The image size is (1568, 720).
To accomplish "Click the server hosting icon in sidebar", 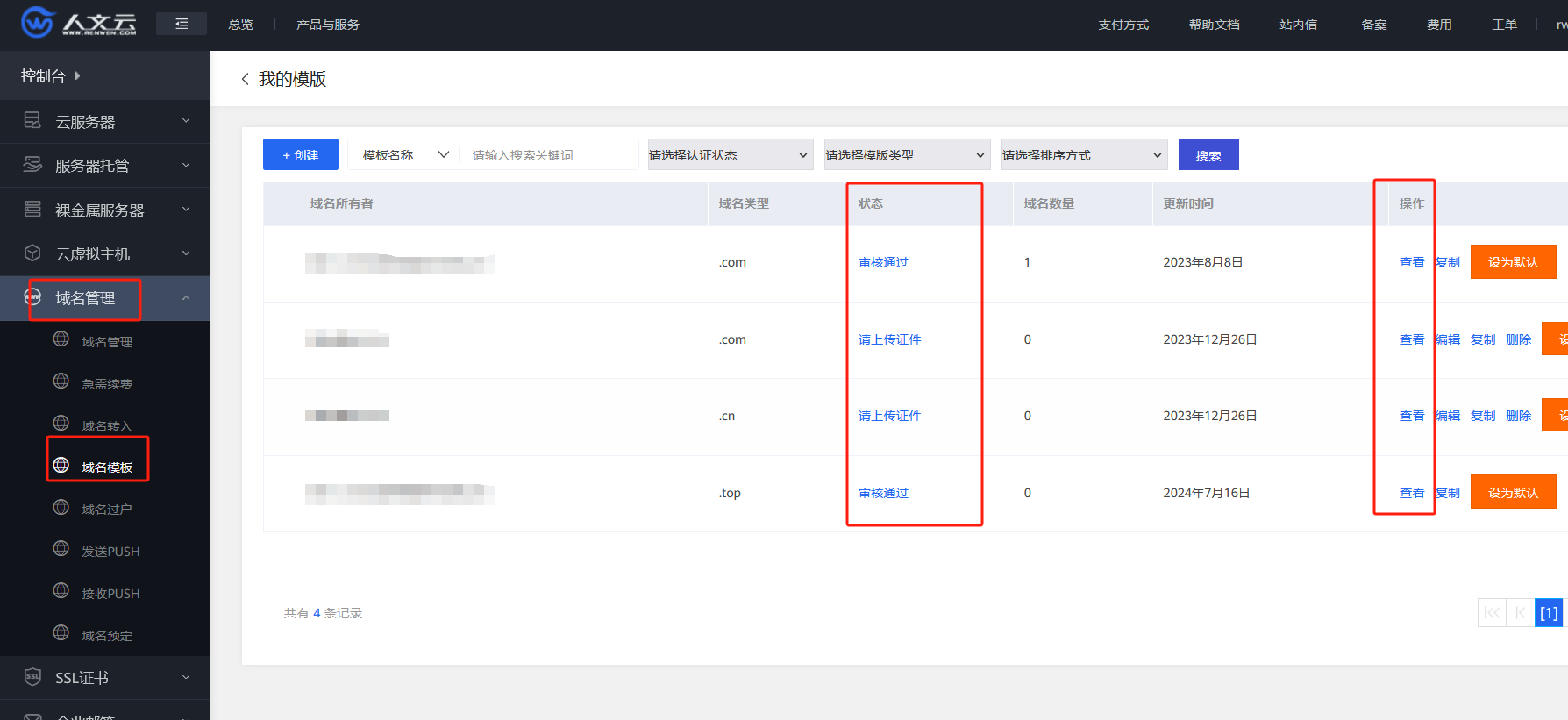I will (32, 165).
